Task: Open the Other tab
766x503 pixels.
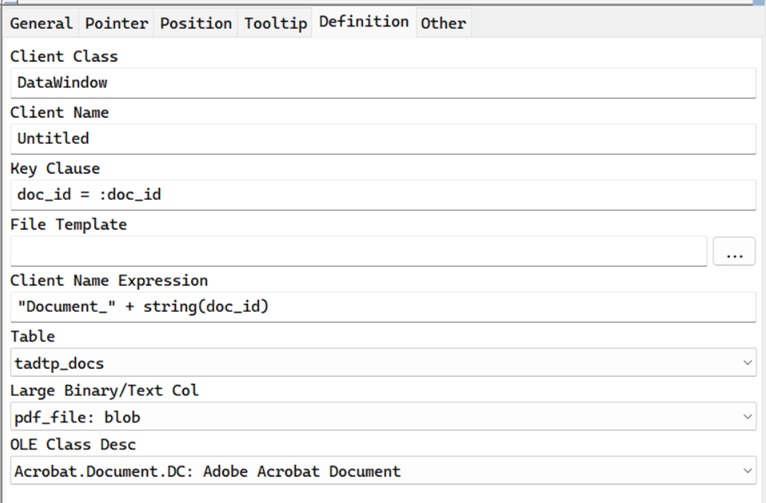Action: (443, 23)
